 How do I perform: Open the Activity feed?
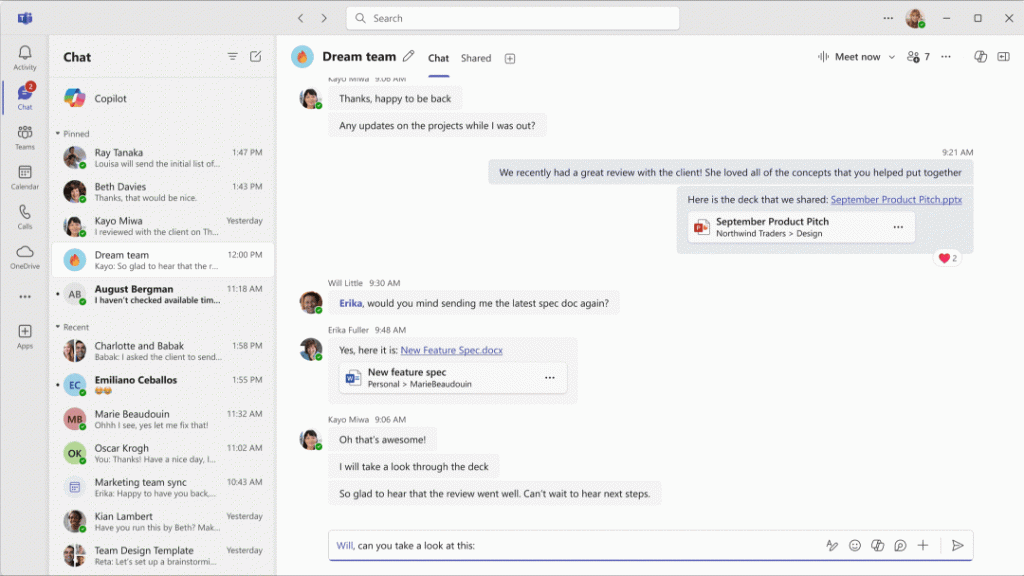(25, 57)
